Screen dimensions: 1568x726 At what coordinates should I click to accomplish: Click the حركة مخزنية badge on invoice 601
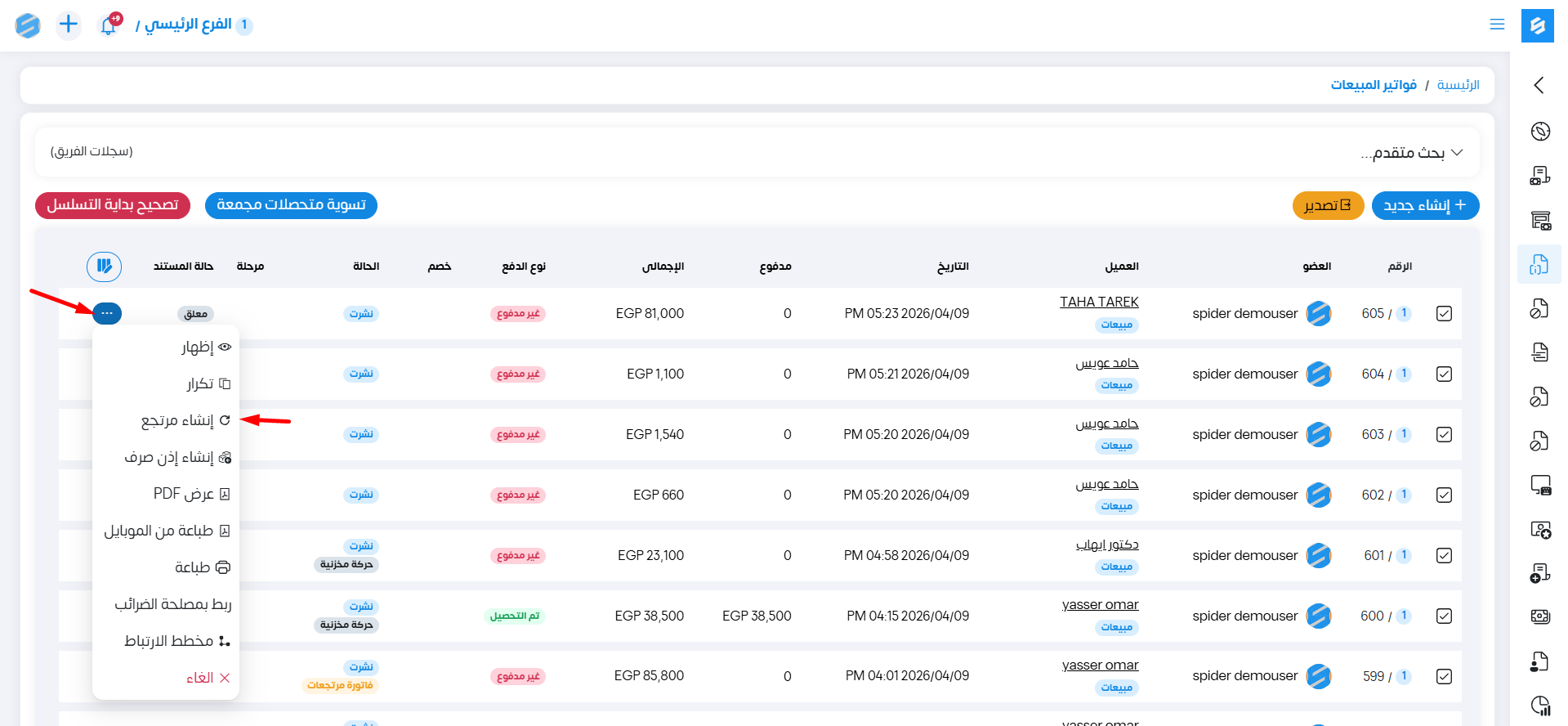(346, 564)
